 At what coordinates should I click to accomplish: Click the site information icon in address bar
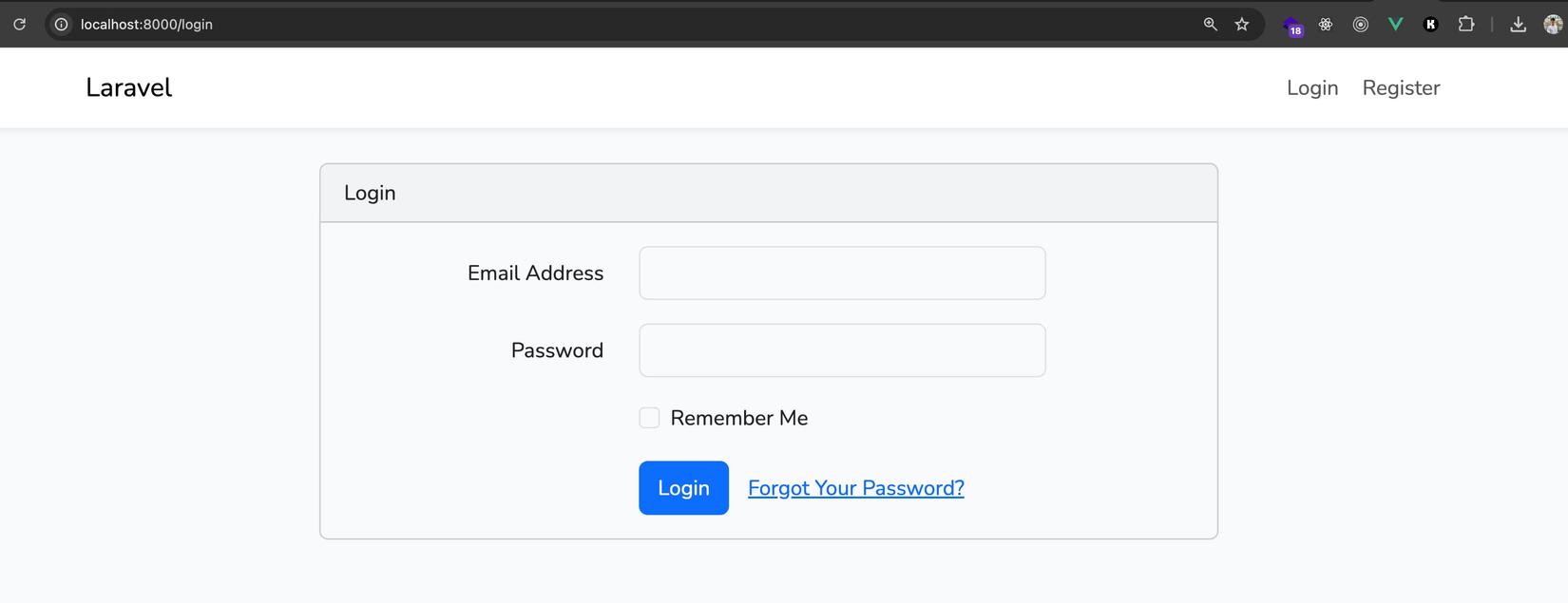pyautogui.click(x=61, y=25)
